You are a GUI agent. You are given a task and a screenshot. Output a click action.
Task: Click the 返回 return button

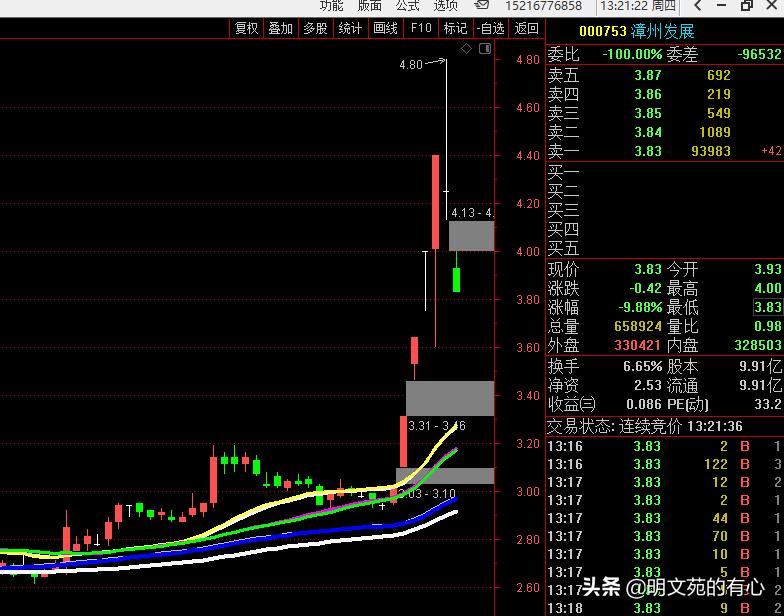tap(526, 28)
